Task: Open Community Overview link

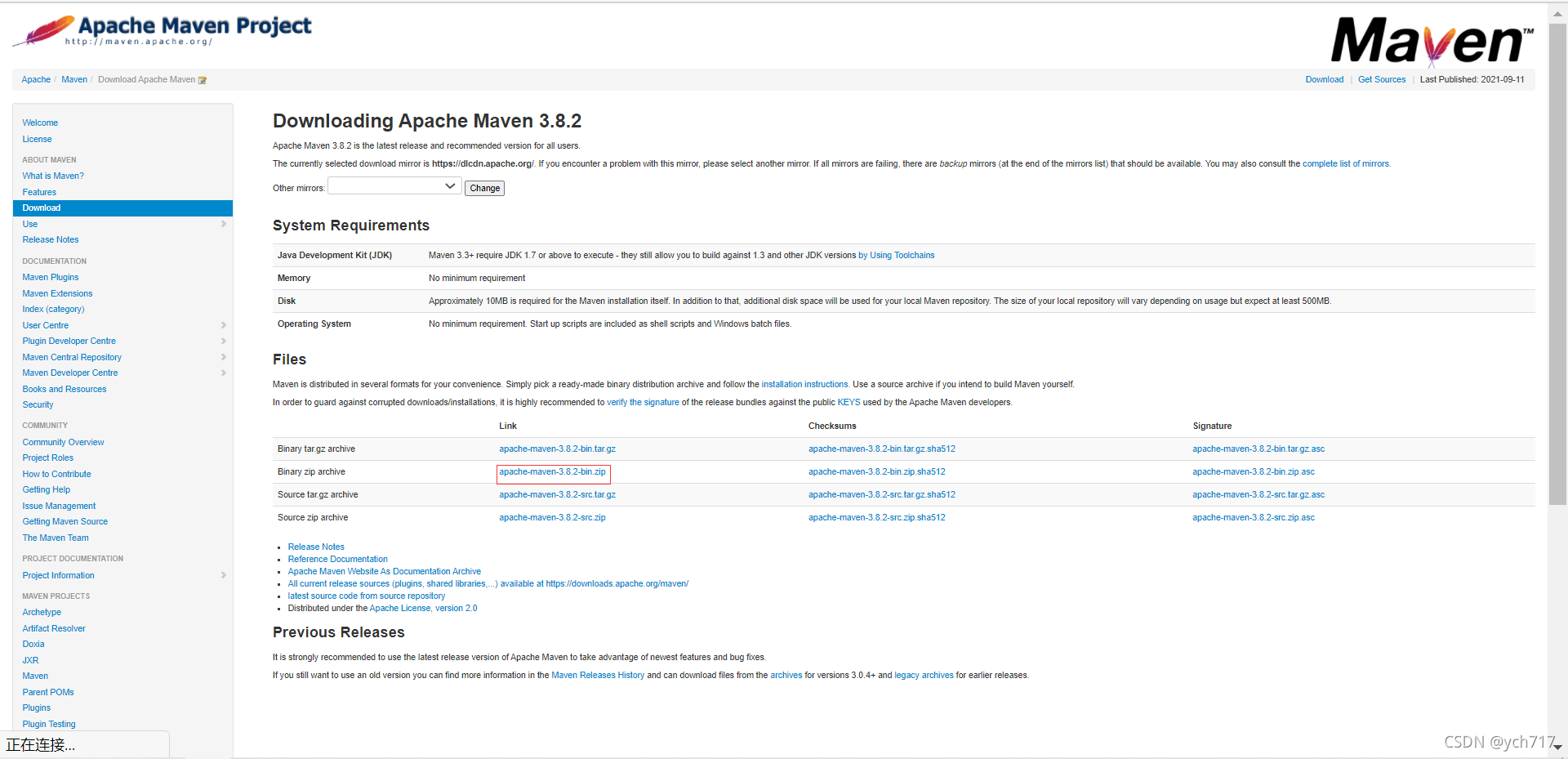Action: tap(63, 442)
